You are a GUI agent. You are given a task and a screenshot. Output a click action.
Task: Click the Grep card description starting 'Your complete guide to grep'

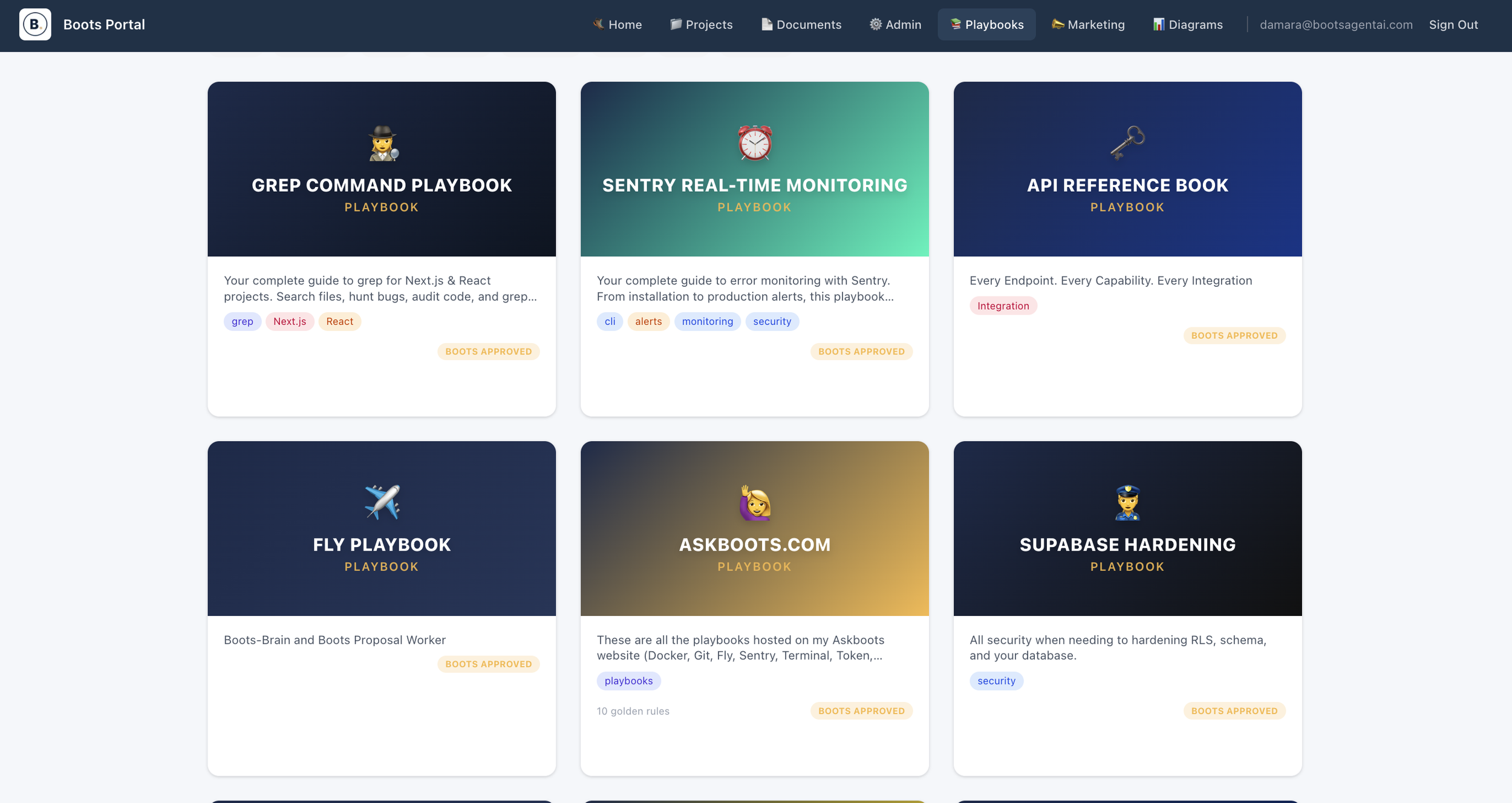click(380, 289)
